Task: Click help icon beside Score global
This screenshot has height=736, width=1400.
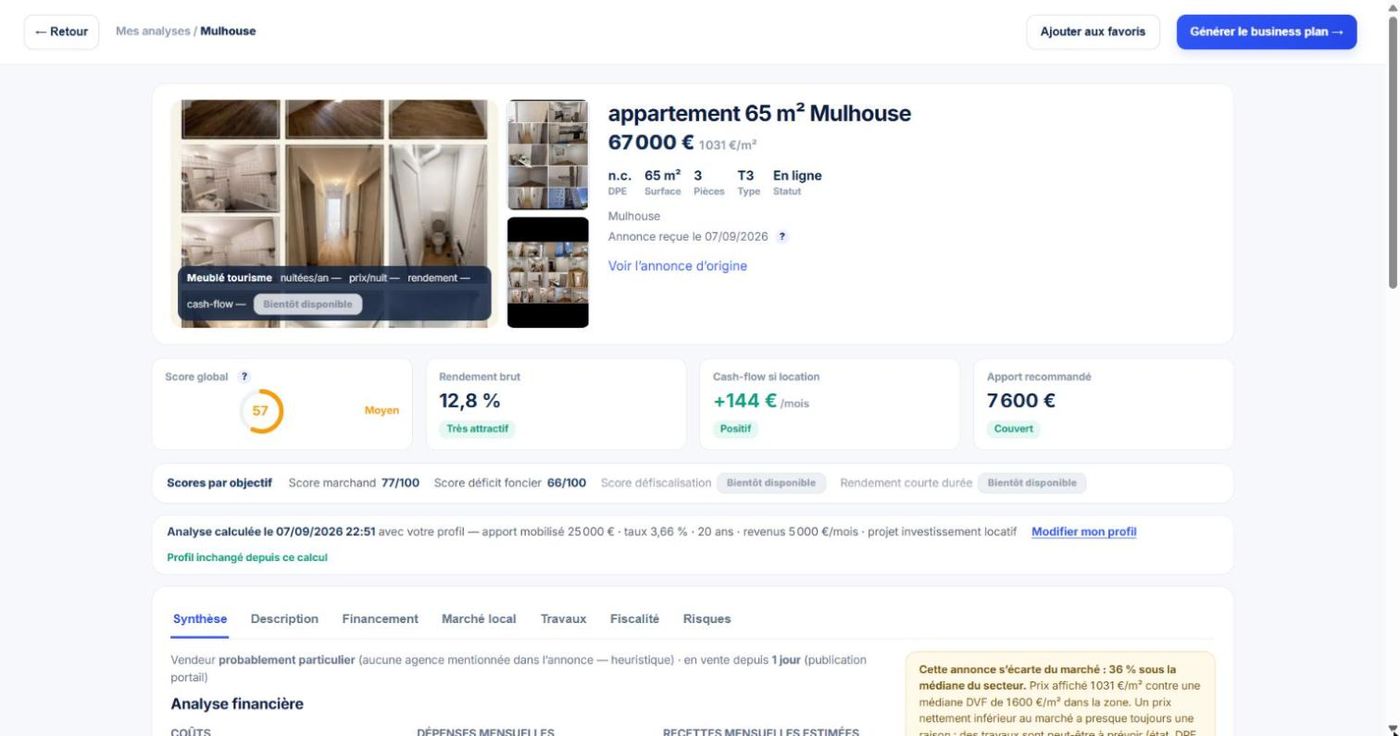Action: [244, 377]
